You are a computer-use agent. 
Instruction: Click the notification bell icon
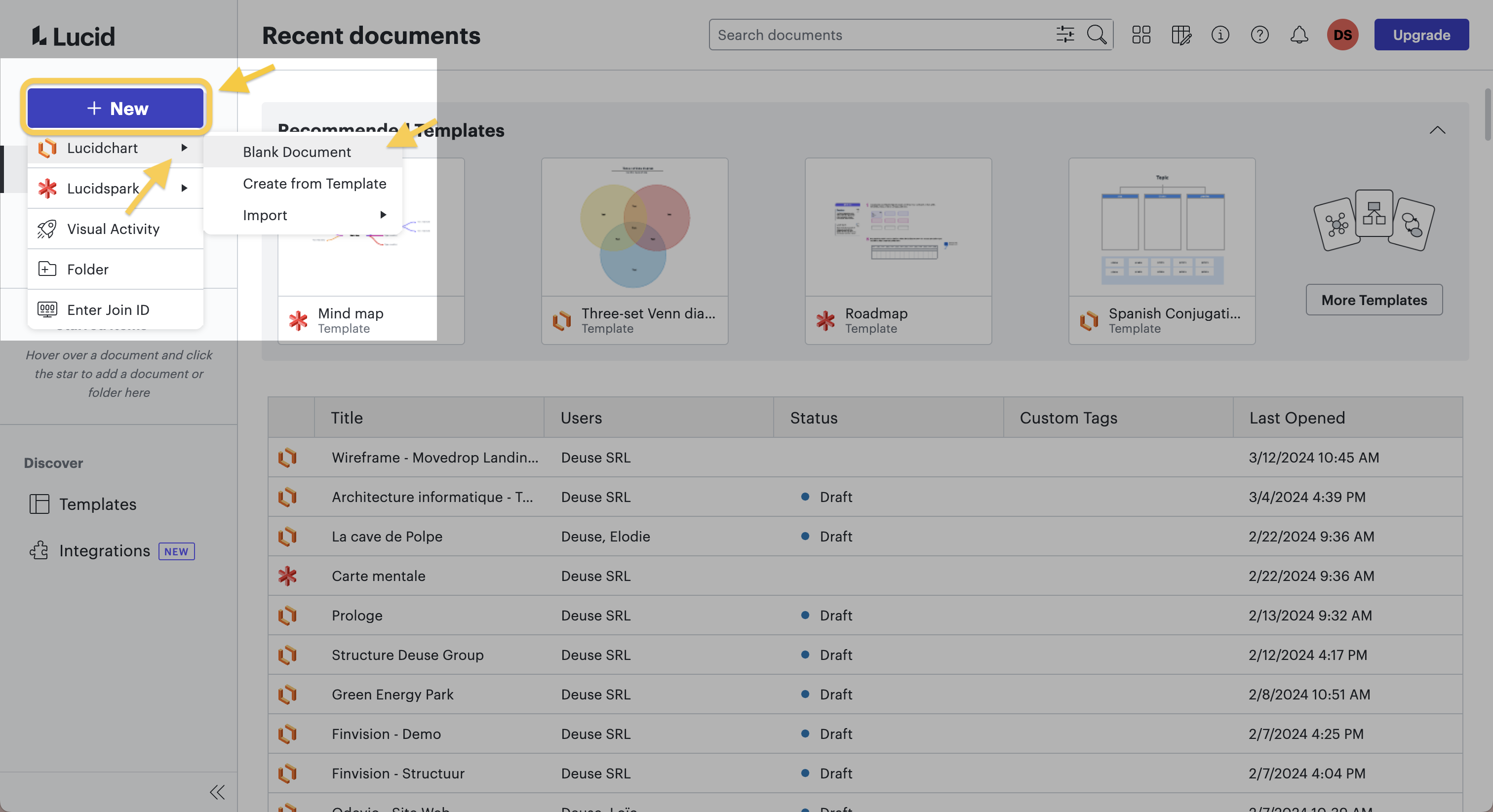point(1299,34)
